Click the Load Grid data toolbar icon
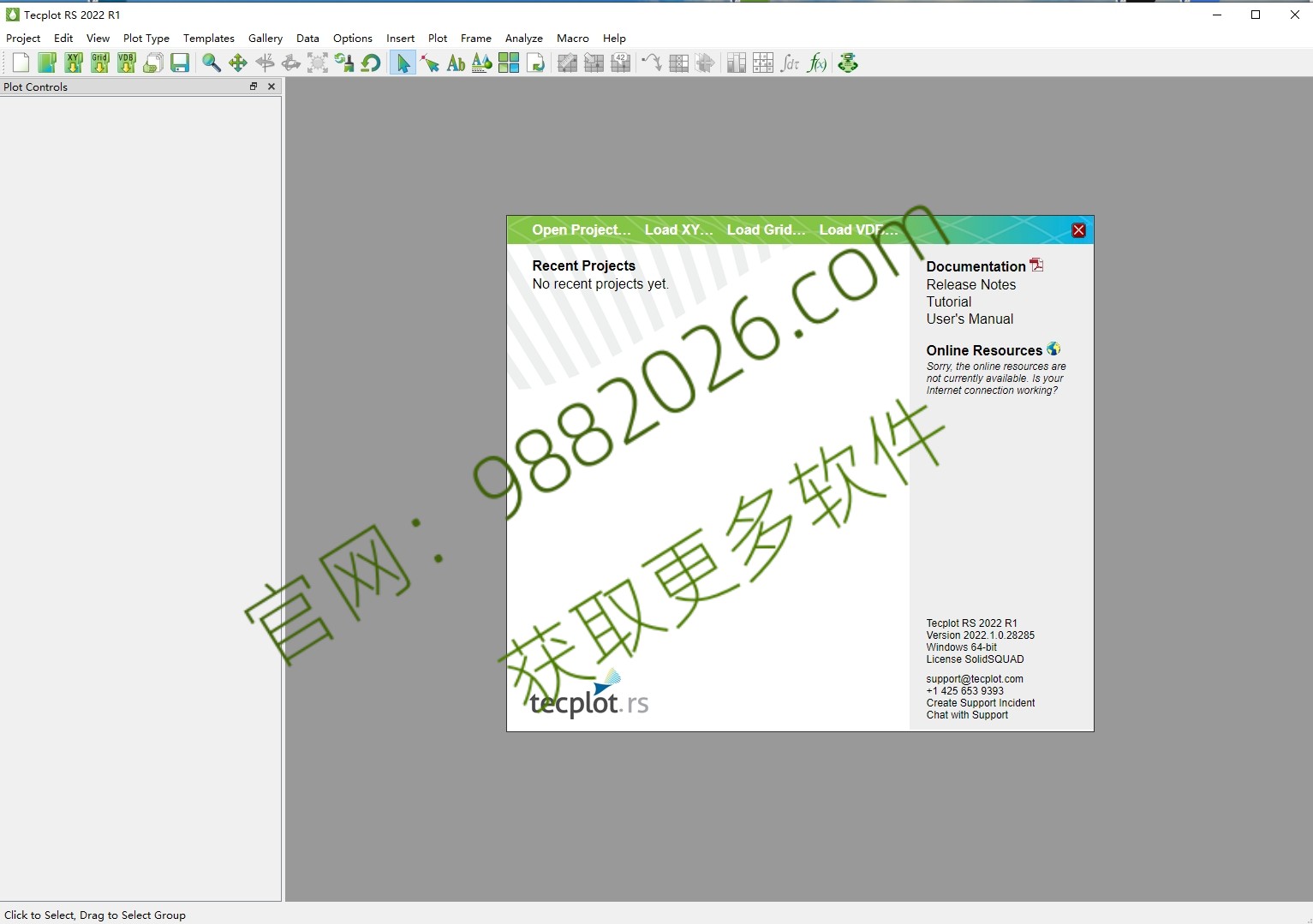 tap(100, 63)
